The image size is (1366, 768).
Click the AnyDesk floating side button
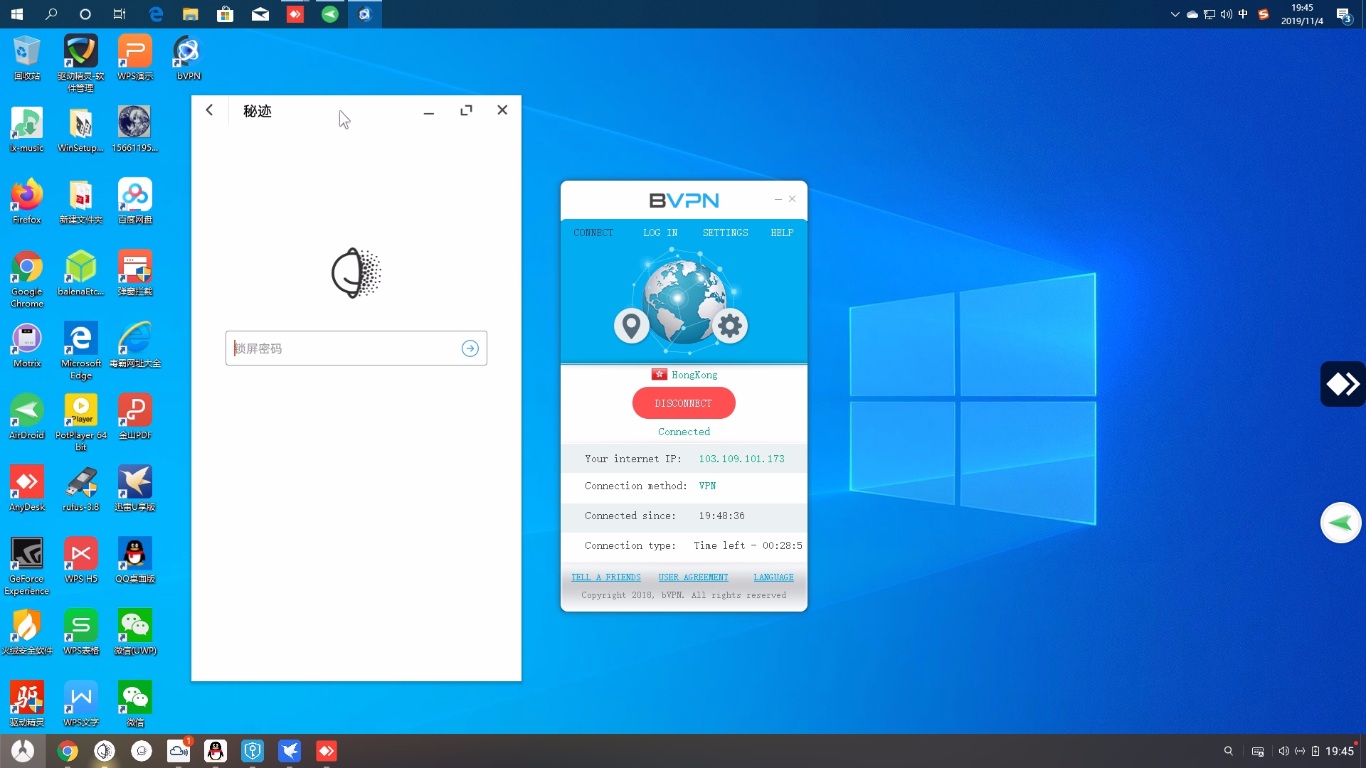pos(1343,384)
